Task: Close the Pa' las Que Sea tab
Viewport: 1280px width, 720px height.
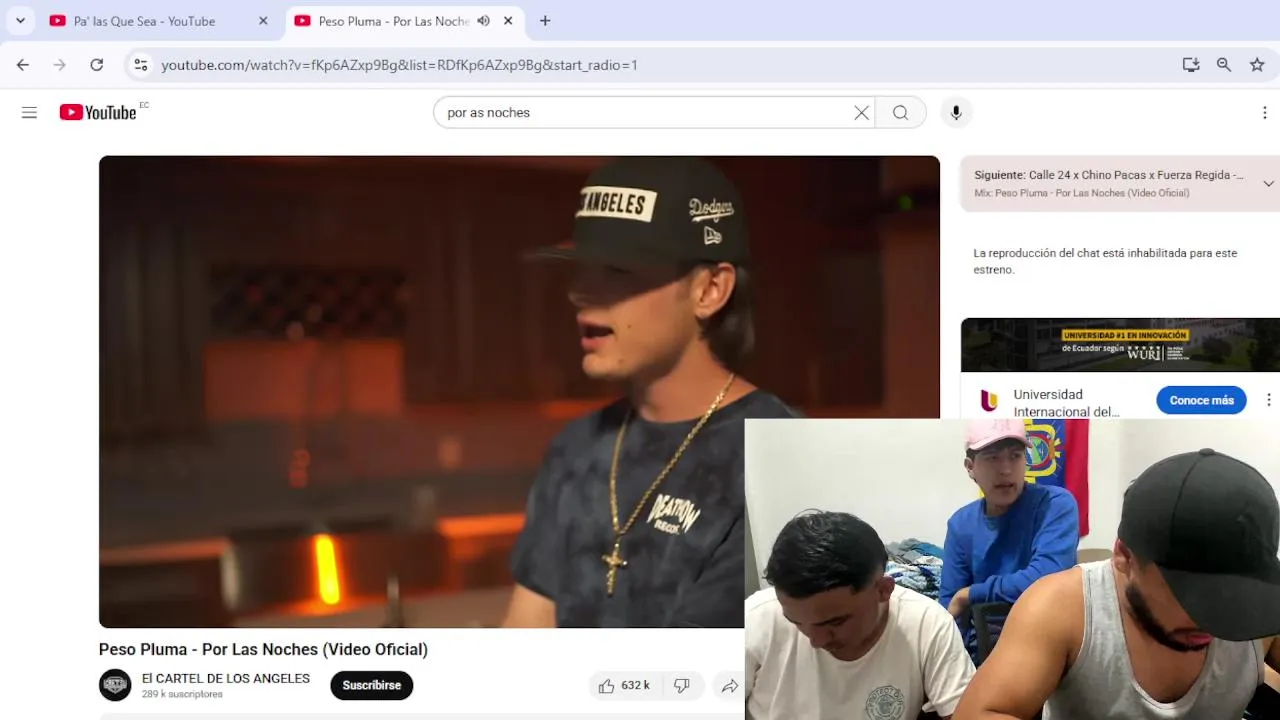Action: [263, 21]
